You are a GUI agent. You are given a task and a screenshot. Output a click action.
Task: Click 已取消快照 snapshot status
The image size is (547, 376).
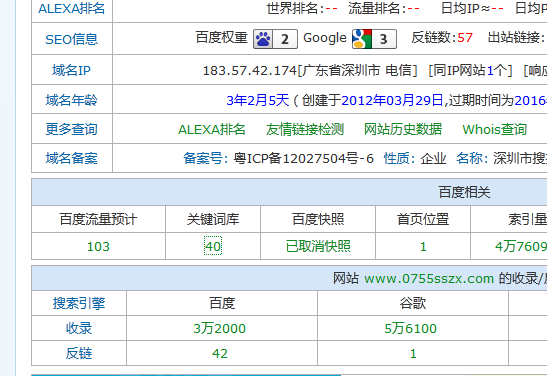pos(318,246)
